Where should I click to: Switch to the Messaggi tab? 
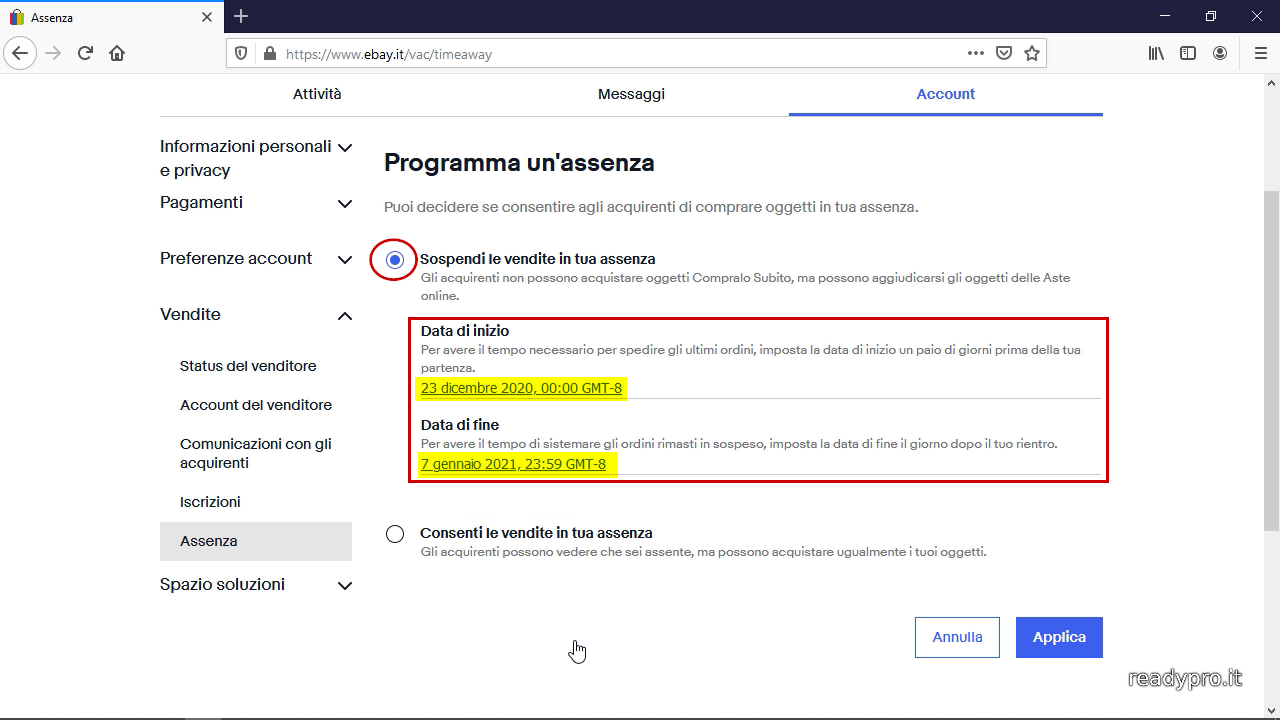click(x=631, y=94)
